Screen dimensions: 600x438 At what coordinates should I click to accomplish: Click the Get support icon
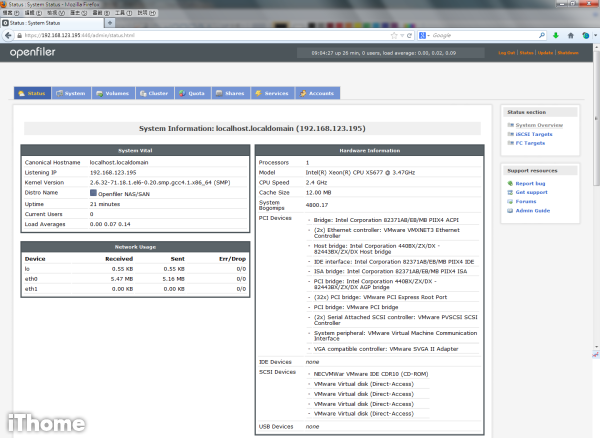click(511, 192)
